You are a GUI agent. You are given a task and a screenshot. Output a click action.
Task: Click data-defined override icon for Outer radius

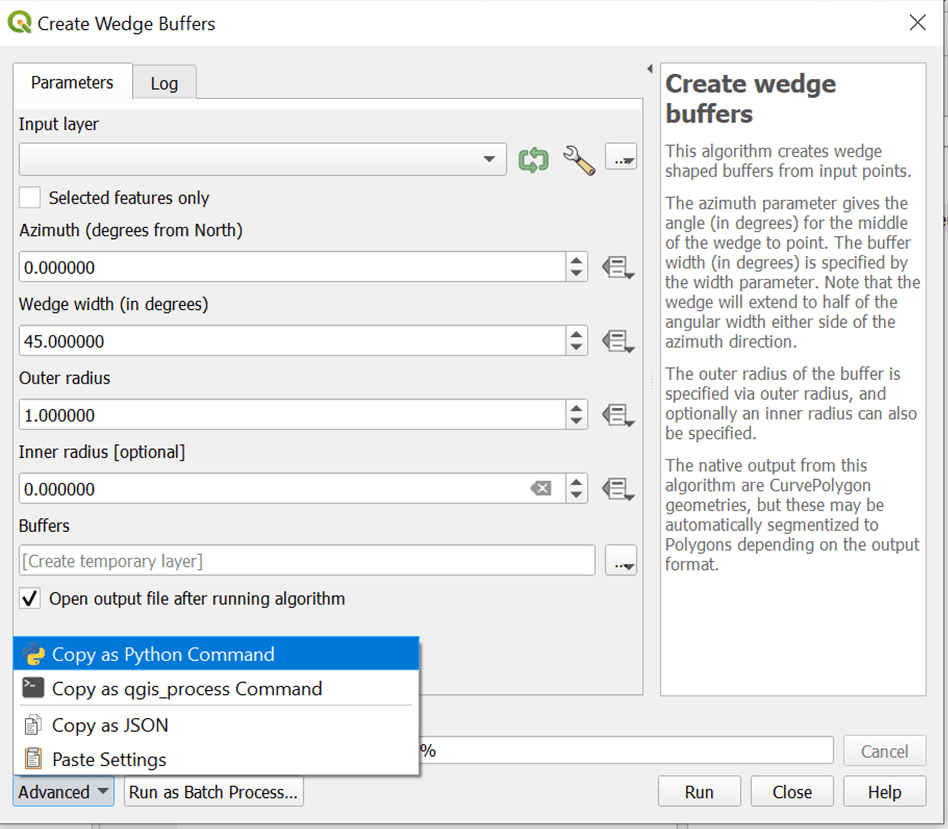pos(618,415)
